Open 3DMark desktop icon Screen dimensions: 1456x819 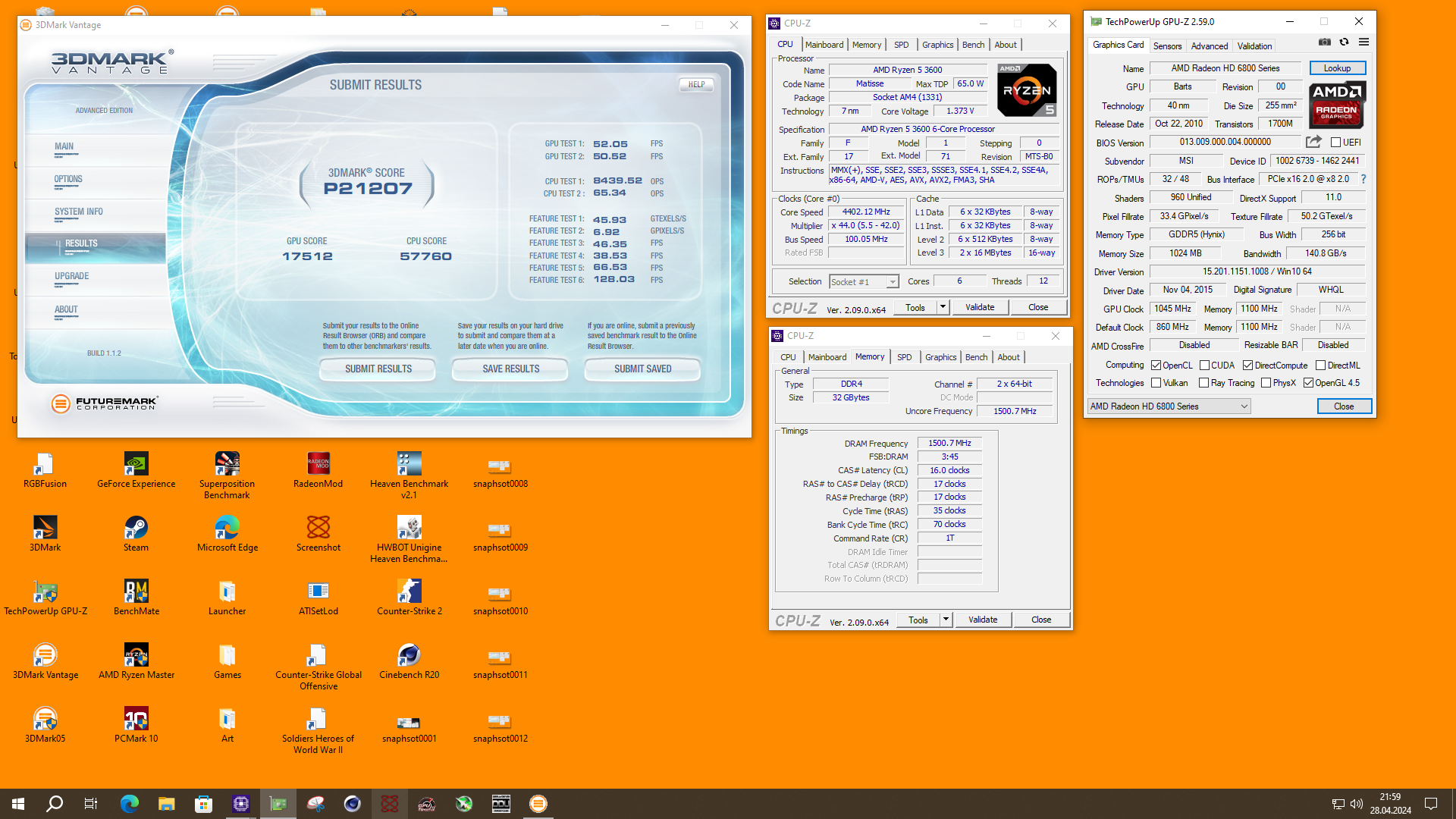[x=45, y=535]
